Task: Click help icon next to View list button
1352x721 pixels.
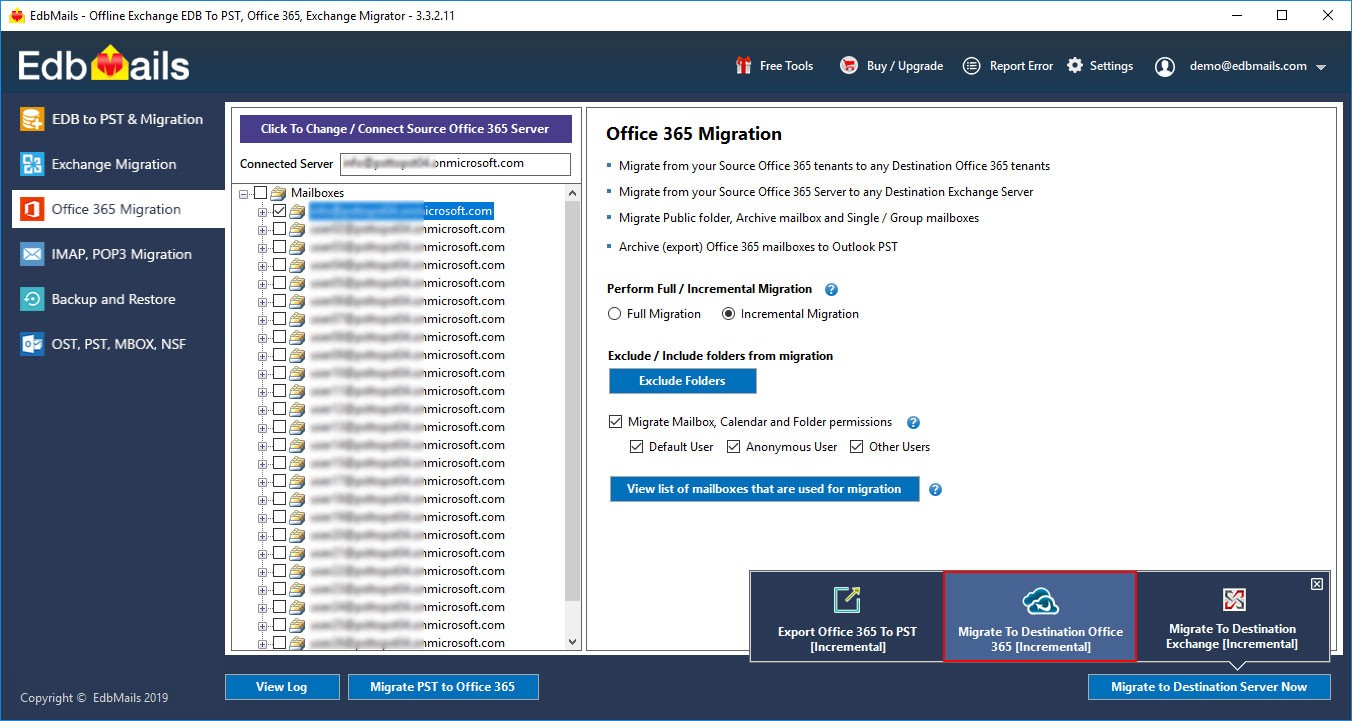Action: click(x=936, y=490)
